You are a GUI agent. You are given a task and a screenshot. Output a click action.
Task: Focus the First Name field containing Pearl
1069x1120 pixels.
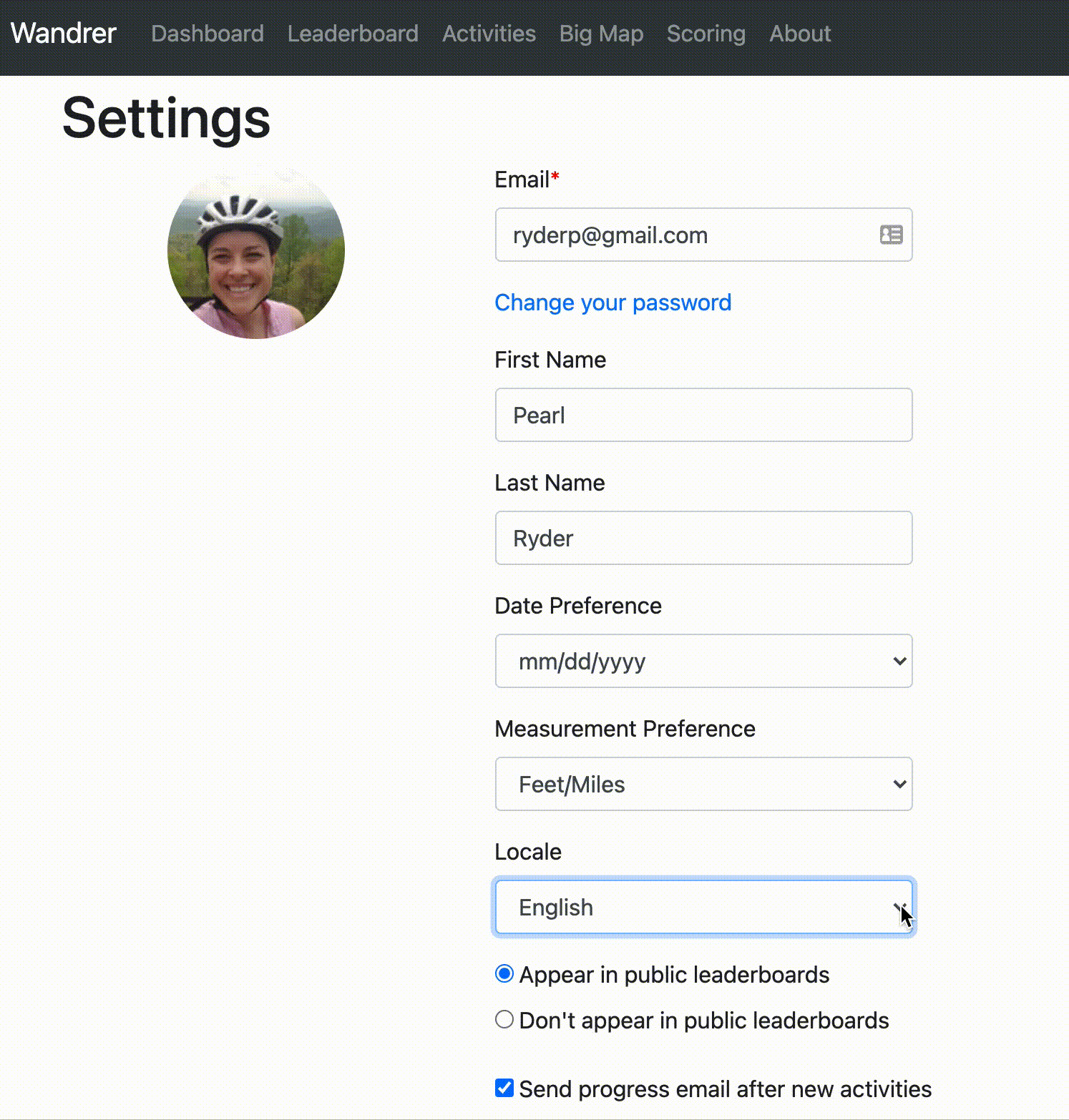click(x=703, y=415)
